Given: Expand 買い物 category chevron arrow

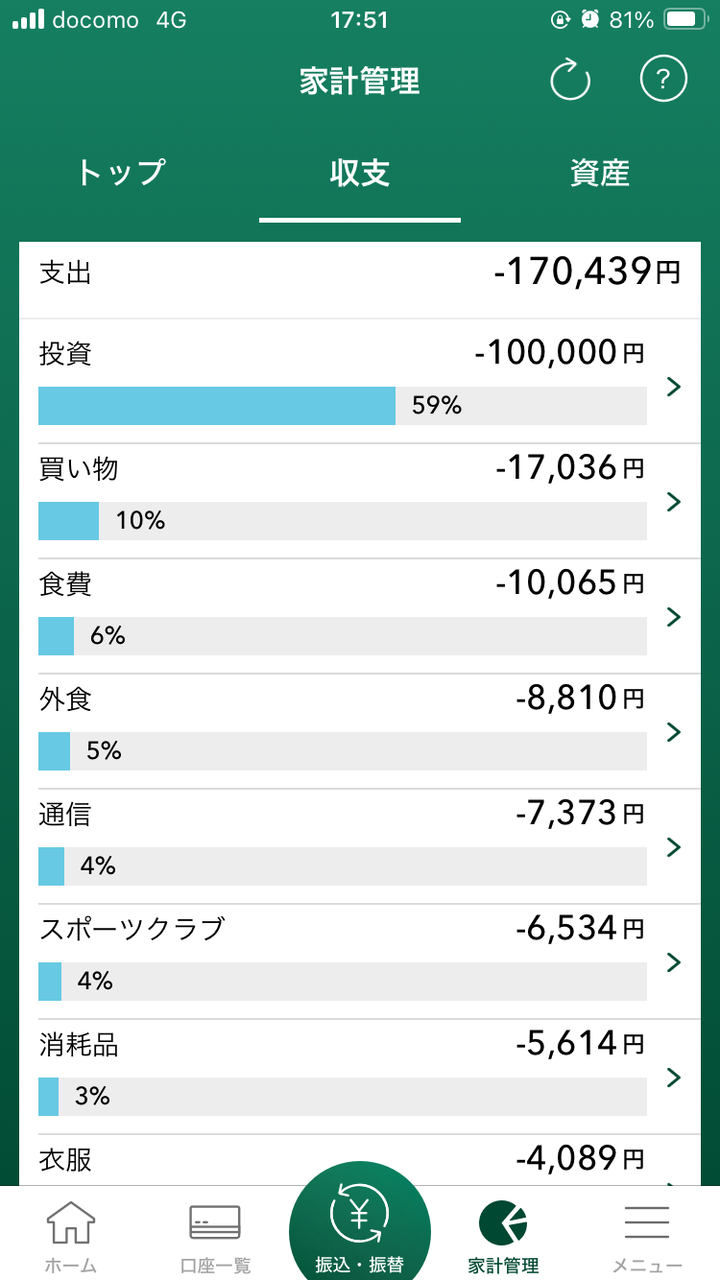Looking at the screenshot, I should coord(674,501).
